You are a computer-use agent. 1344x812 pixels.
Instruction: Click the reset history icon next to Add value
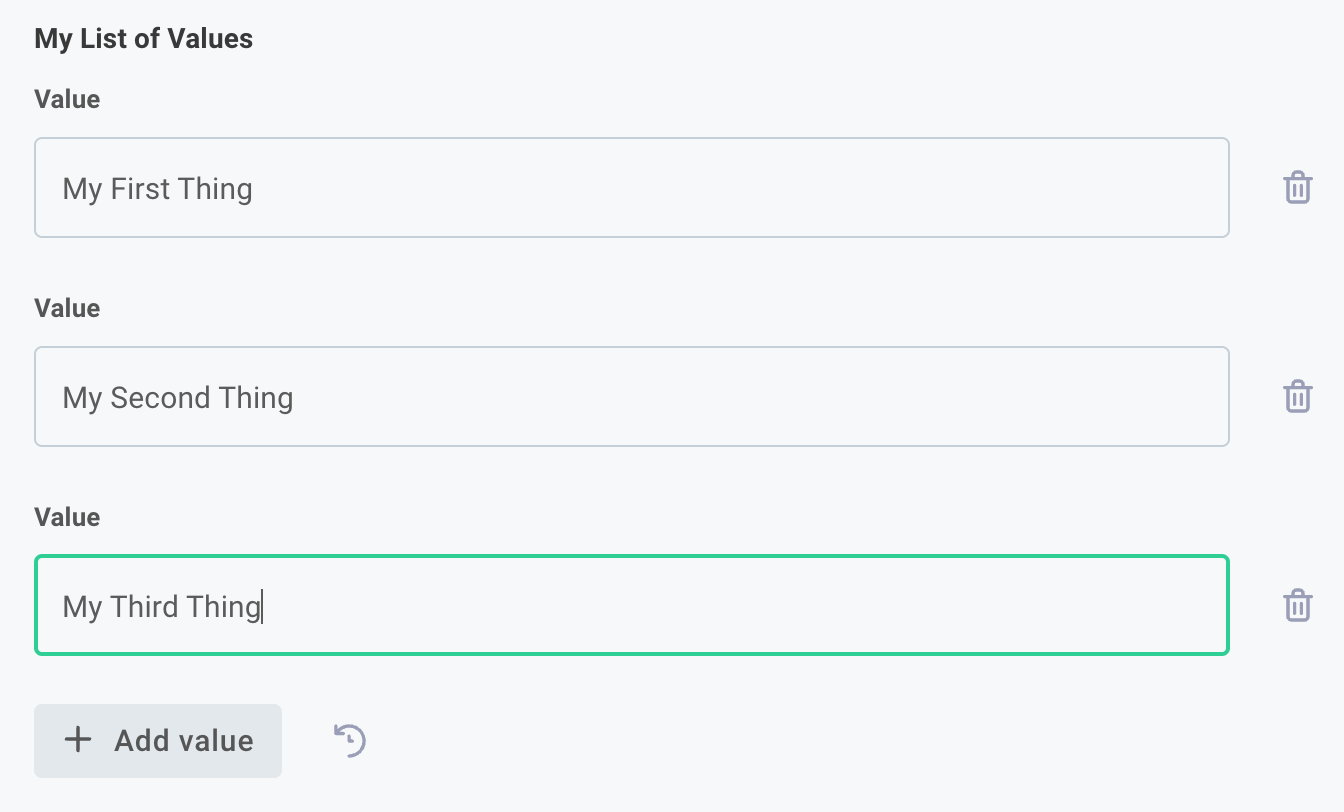pos(348,740)
